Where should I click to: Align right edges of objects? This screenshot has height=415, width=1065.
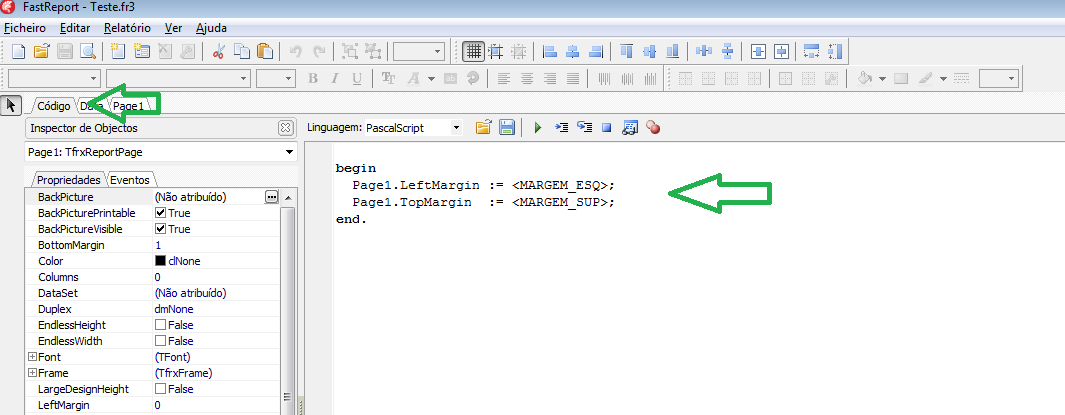596,52
